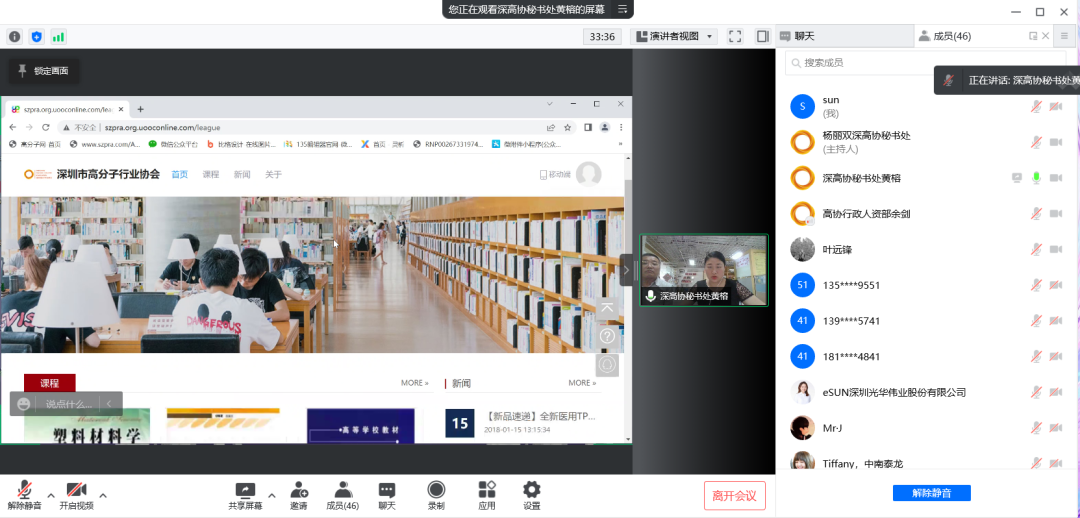Image resolution: width=1080 pixels, height=518 pixels.
Task: Click 搜索成员 search field
Action: click(926, 63)
